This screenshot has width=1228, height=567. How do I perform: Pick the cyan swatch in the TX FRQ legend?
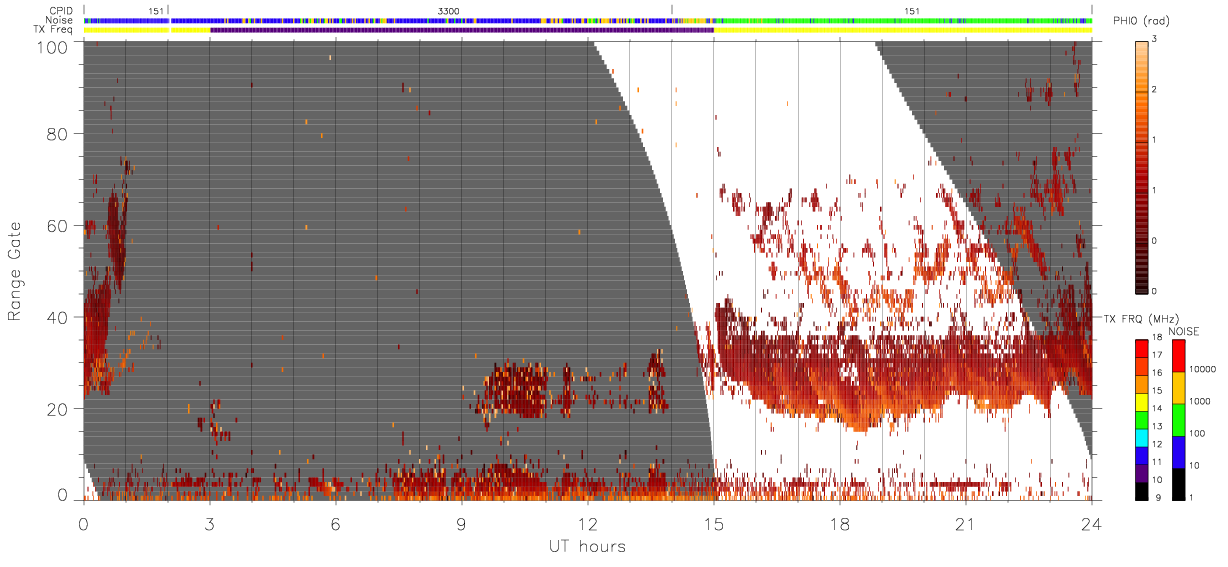tap(1142, 438)
